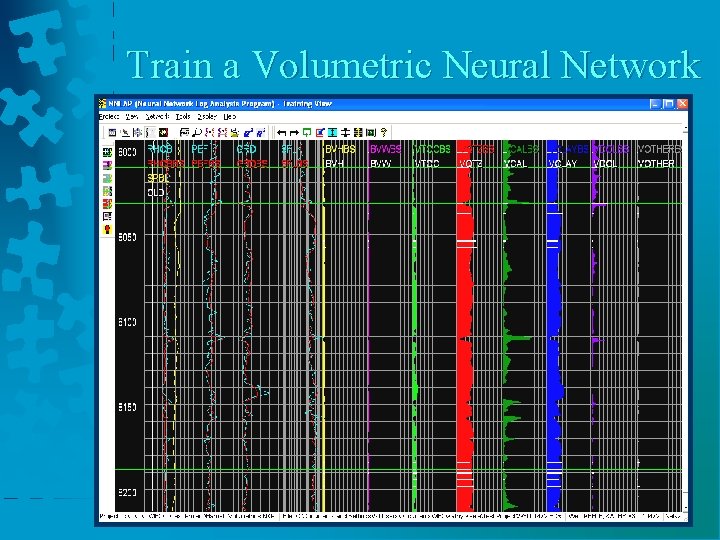Click the purple sidebar icon
Image resolution: width=720 pixels, height=540 pixels.
pyautogui.click(x=107, y=165)
